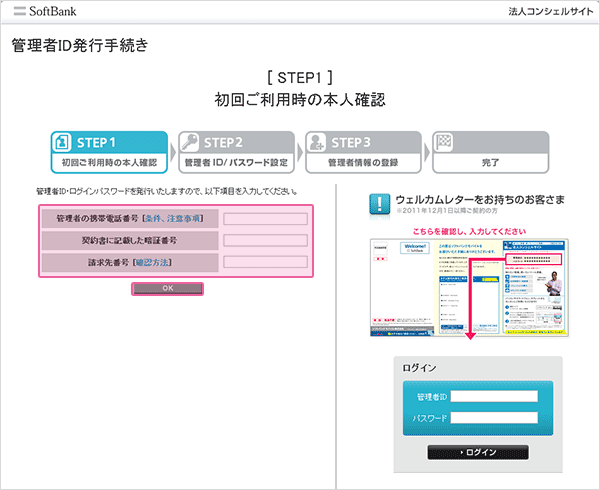Image resolution: width=600 pixels, height=490 pixels.
Task: Focus the 請求先番号 input field
Action: click(x=265, y=262)
